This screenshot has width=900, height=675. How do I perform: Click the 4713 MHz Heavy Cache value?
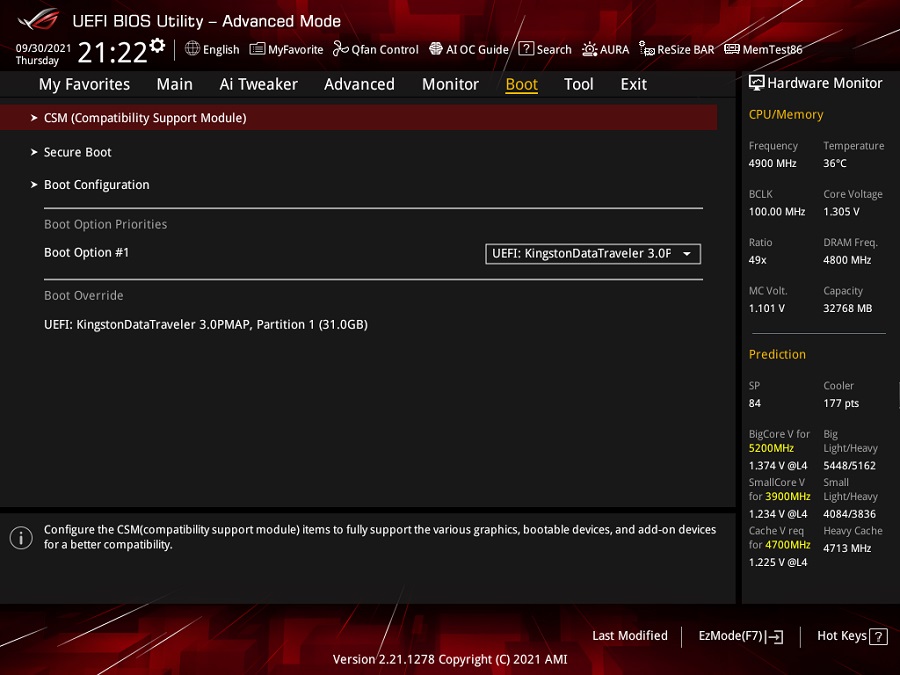click(x=847, y=548)
